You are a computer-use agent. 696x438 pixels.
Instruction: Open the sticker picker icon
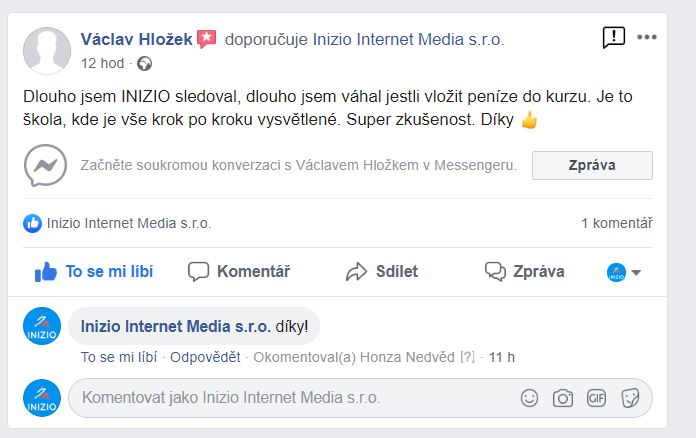[x=630, y=398]
